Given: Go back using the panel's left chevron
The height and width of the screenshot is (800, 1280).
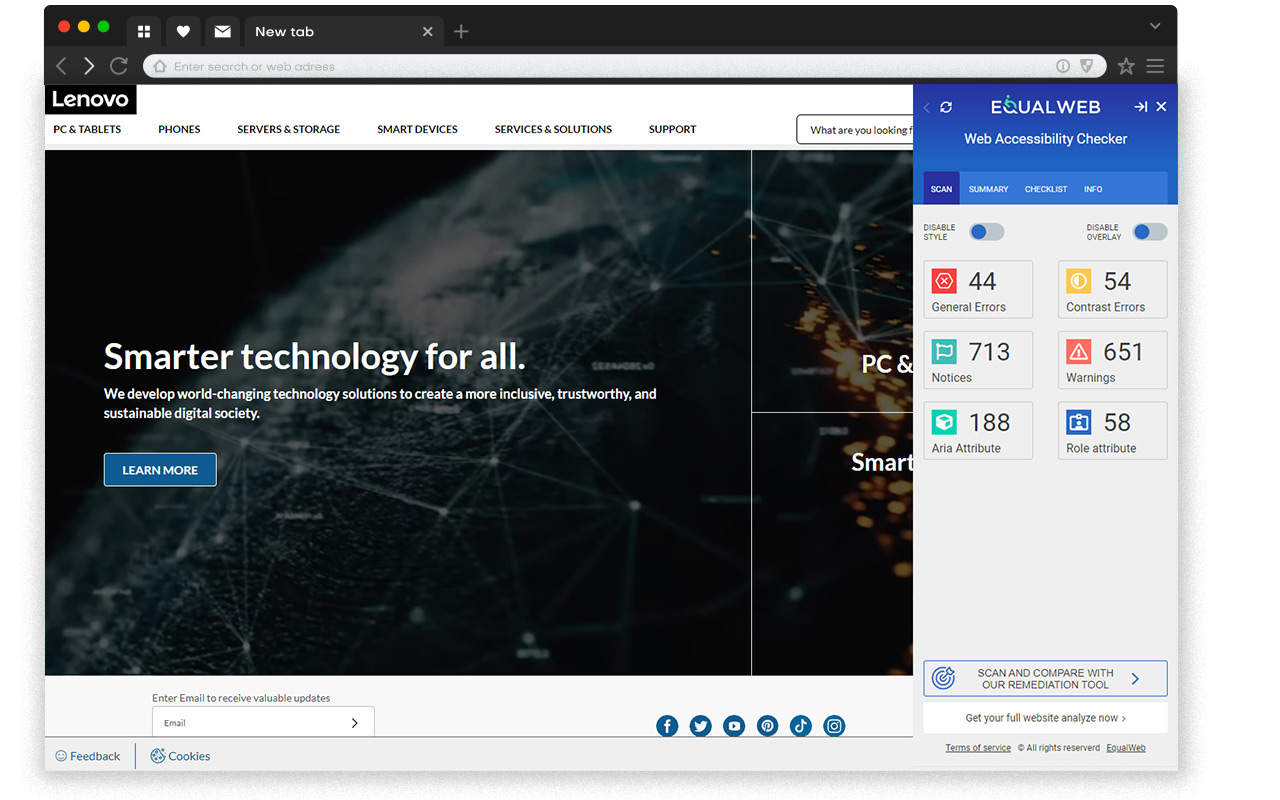Looking at the screenshot, I should pos(926,107).
